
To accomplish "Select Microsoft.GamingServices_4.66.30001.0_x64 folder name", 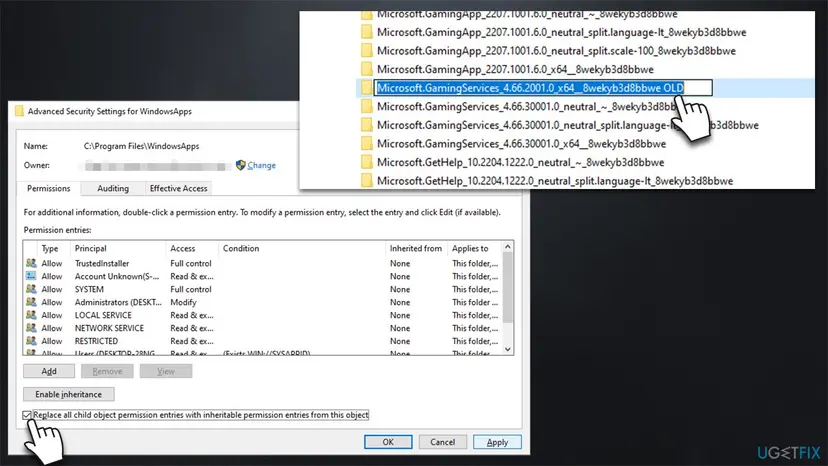I will [x=521, y=144].
